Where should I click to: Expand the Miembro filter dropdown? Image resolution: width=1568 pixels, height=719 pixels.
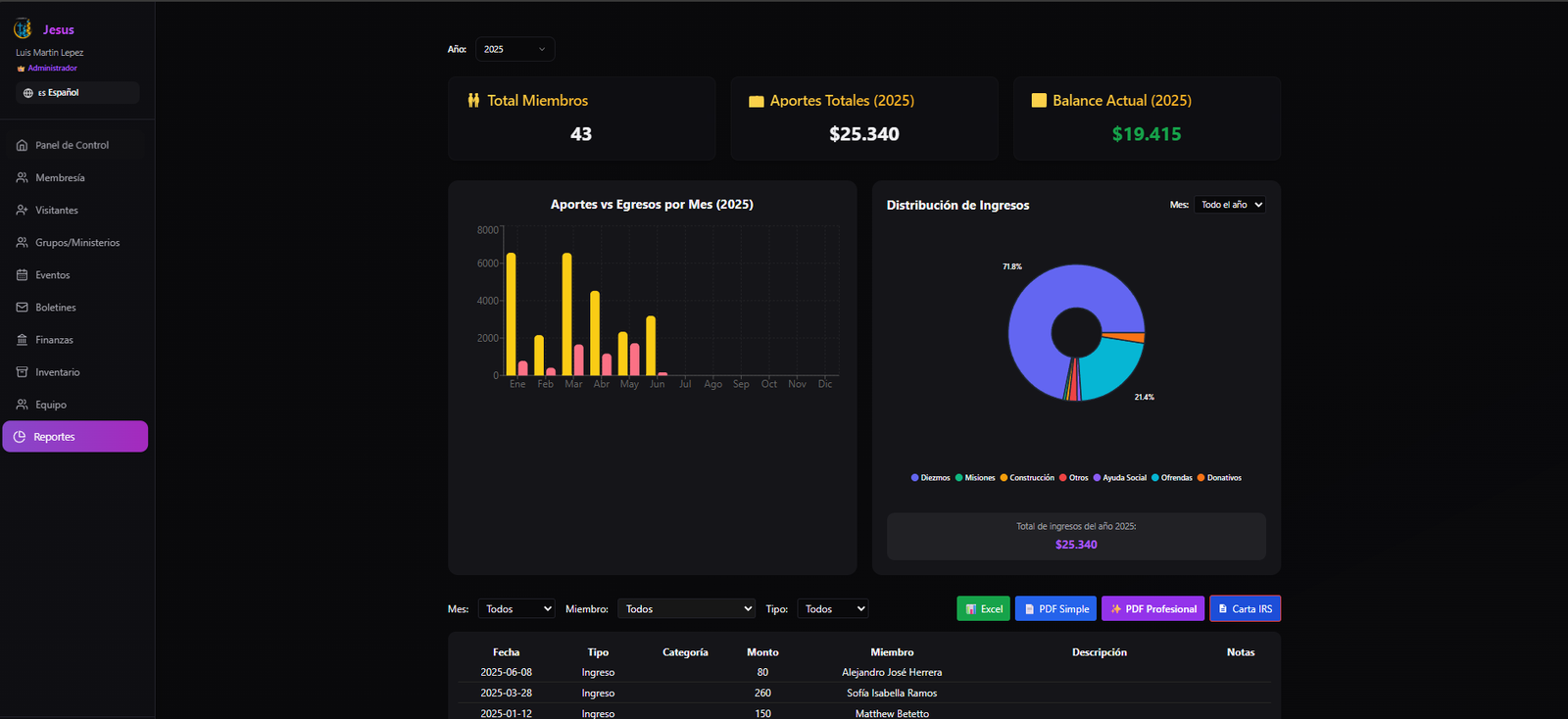[x=686, y=609]
